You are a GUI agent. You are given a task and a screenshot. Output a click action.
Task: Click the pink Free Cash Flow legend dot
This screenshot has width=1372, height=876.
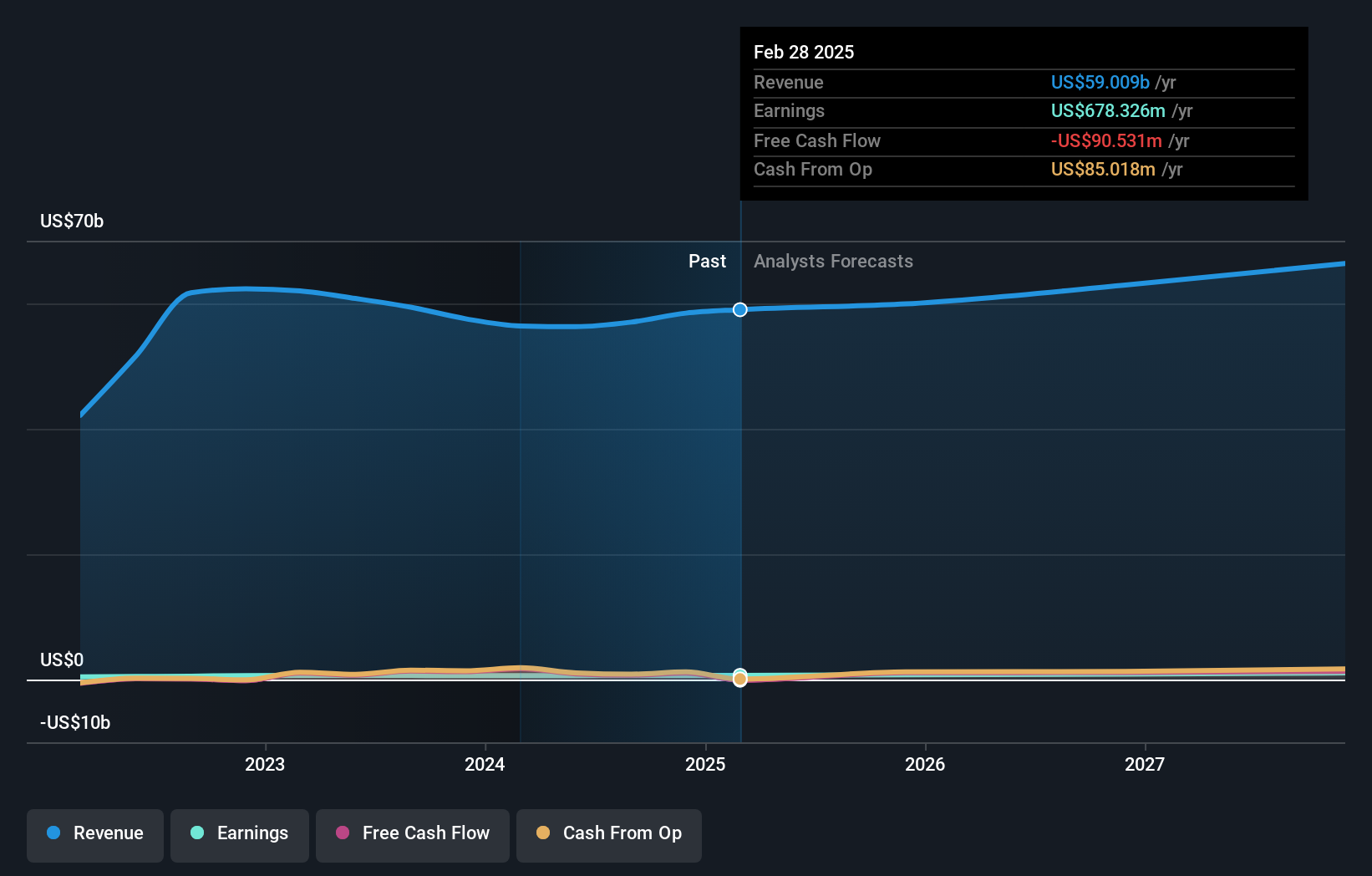[343, 833]
